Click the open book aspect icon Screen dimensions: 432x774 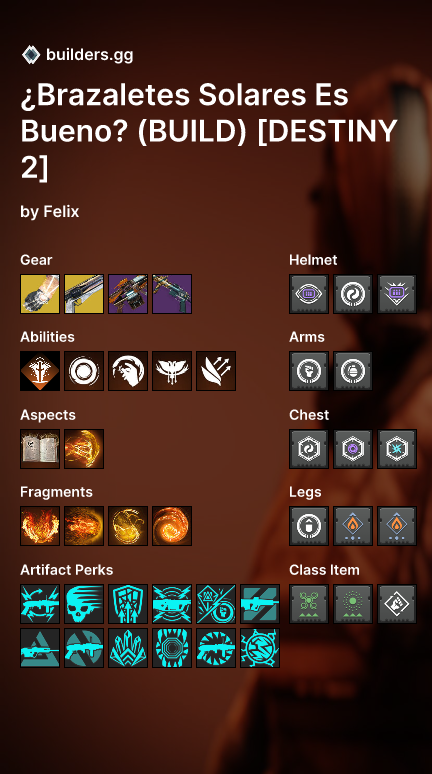40,449
